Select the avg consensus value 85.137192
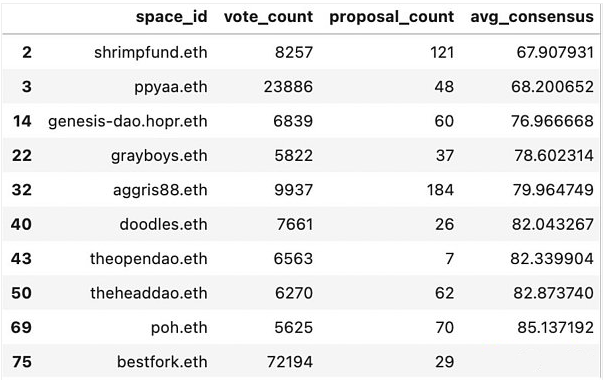The image size is (603, 380). (x=556, y=328)
